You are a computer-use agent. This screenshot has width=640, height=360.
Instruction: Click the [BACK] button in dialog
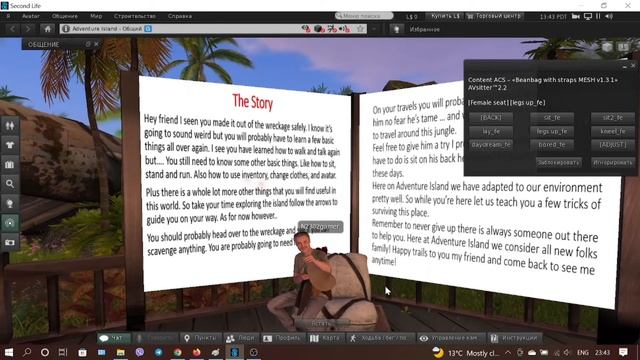(x=491, y=118)
